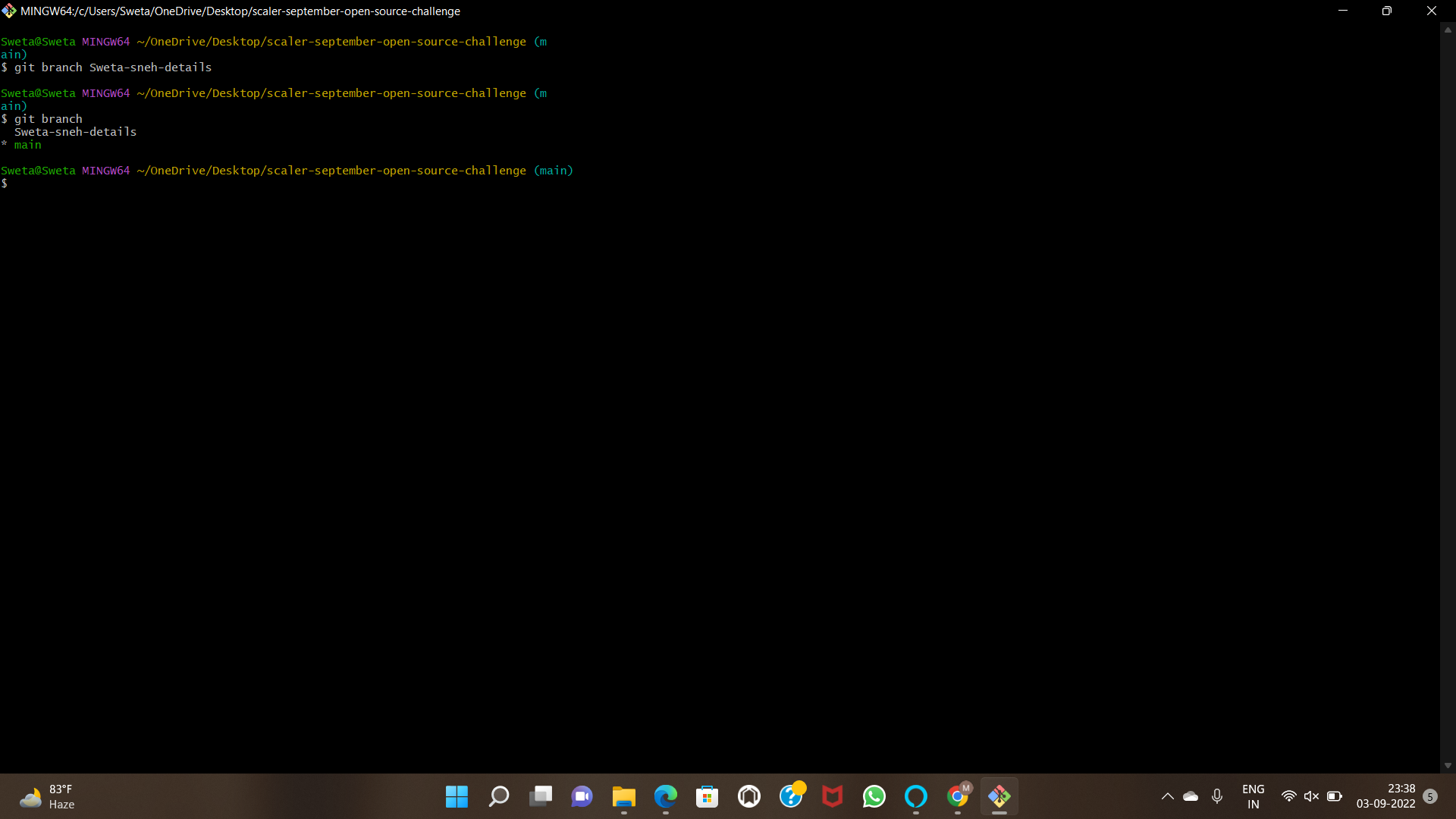Click the microphone indicator in the tray
The image size is (1456, 819).
(1217, 796)
